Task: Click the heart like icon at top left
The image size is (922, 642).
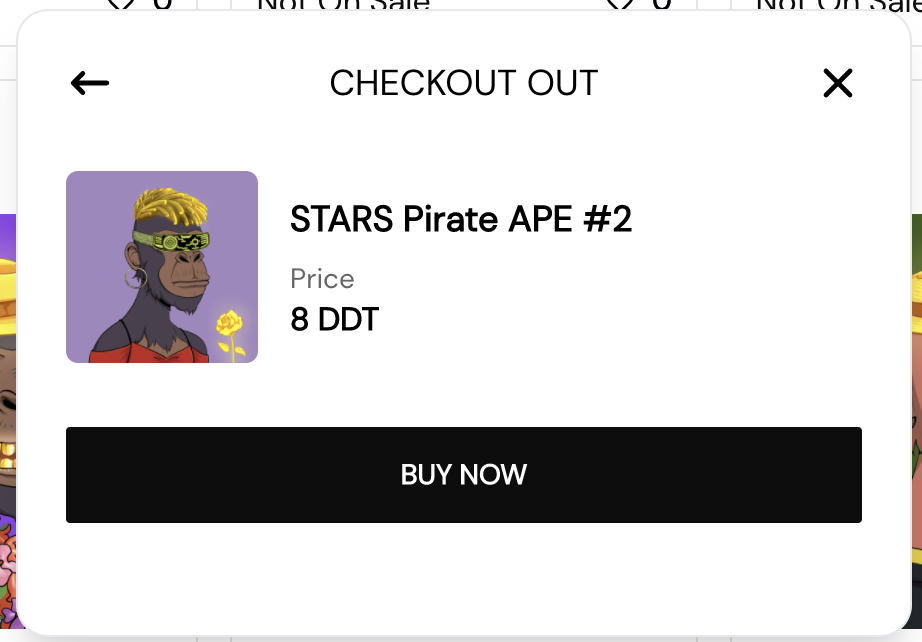Action: tap(120, 4)
